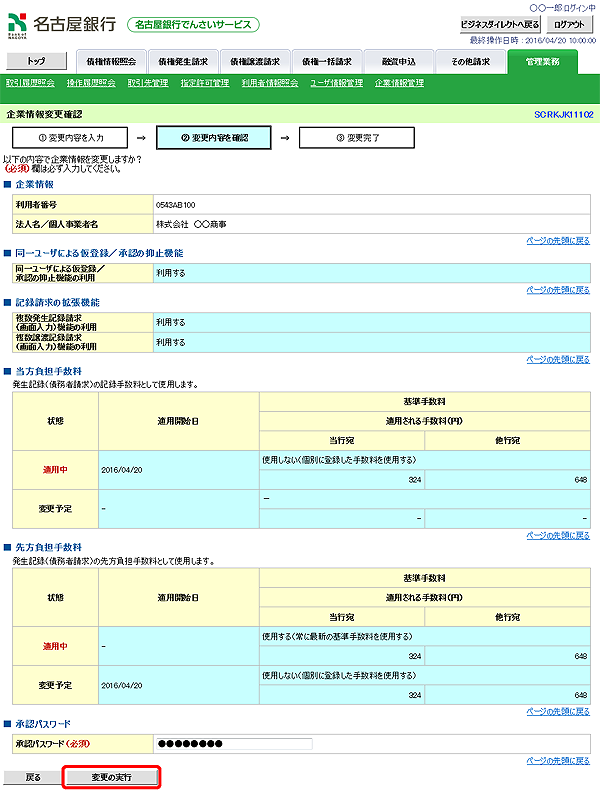Click user number 0543AB100
The width and height of the screenshot is (600, 793).
click(176, 205)
